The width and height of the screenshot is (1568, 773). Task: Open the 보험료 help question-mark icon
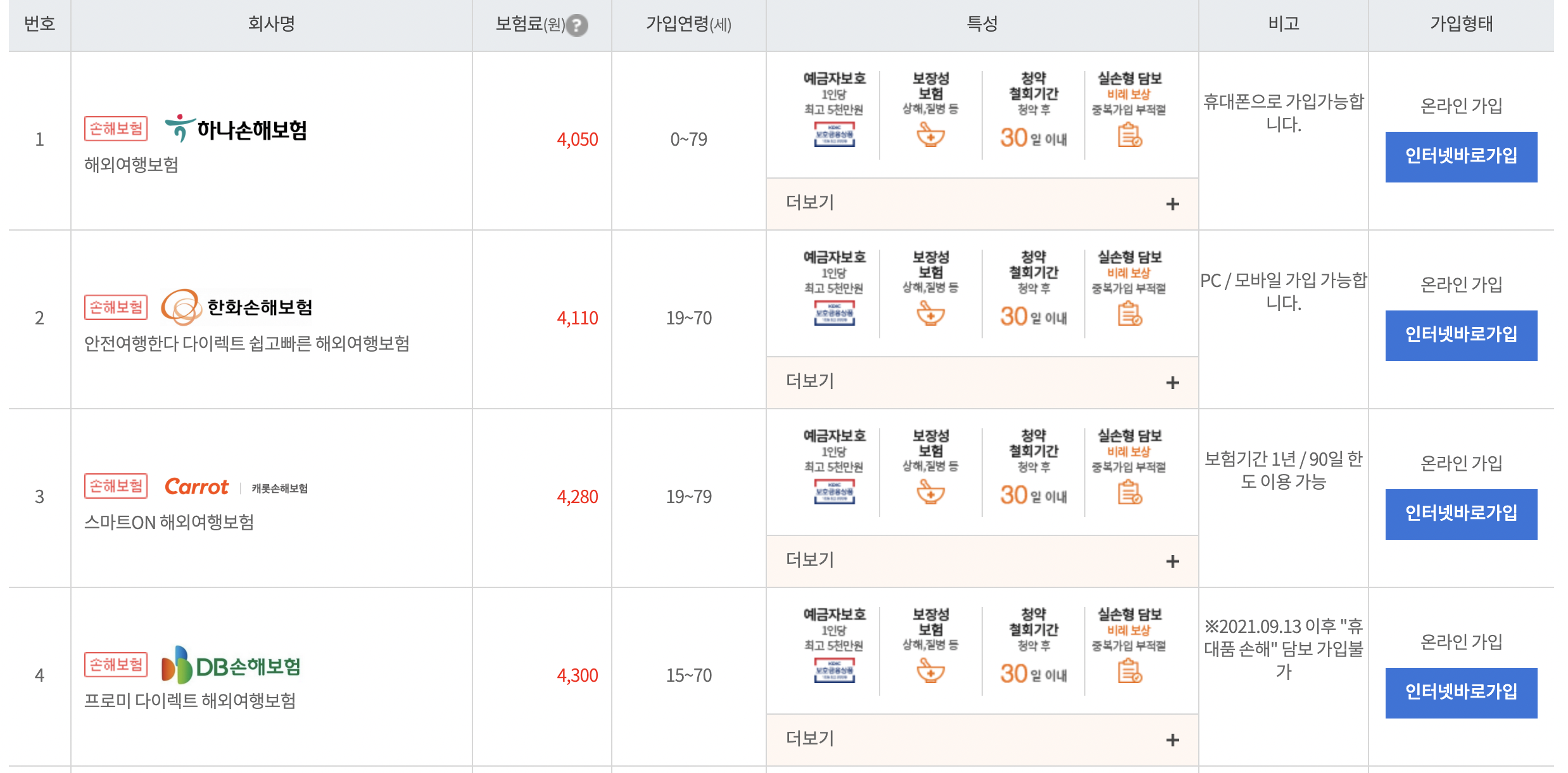pyautogui.click(x=577, y=25)
